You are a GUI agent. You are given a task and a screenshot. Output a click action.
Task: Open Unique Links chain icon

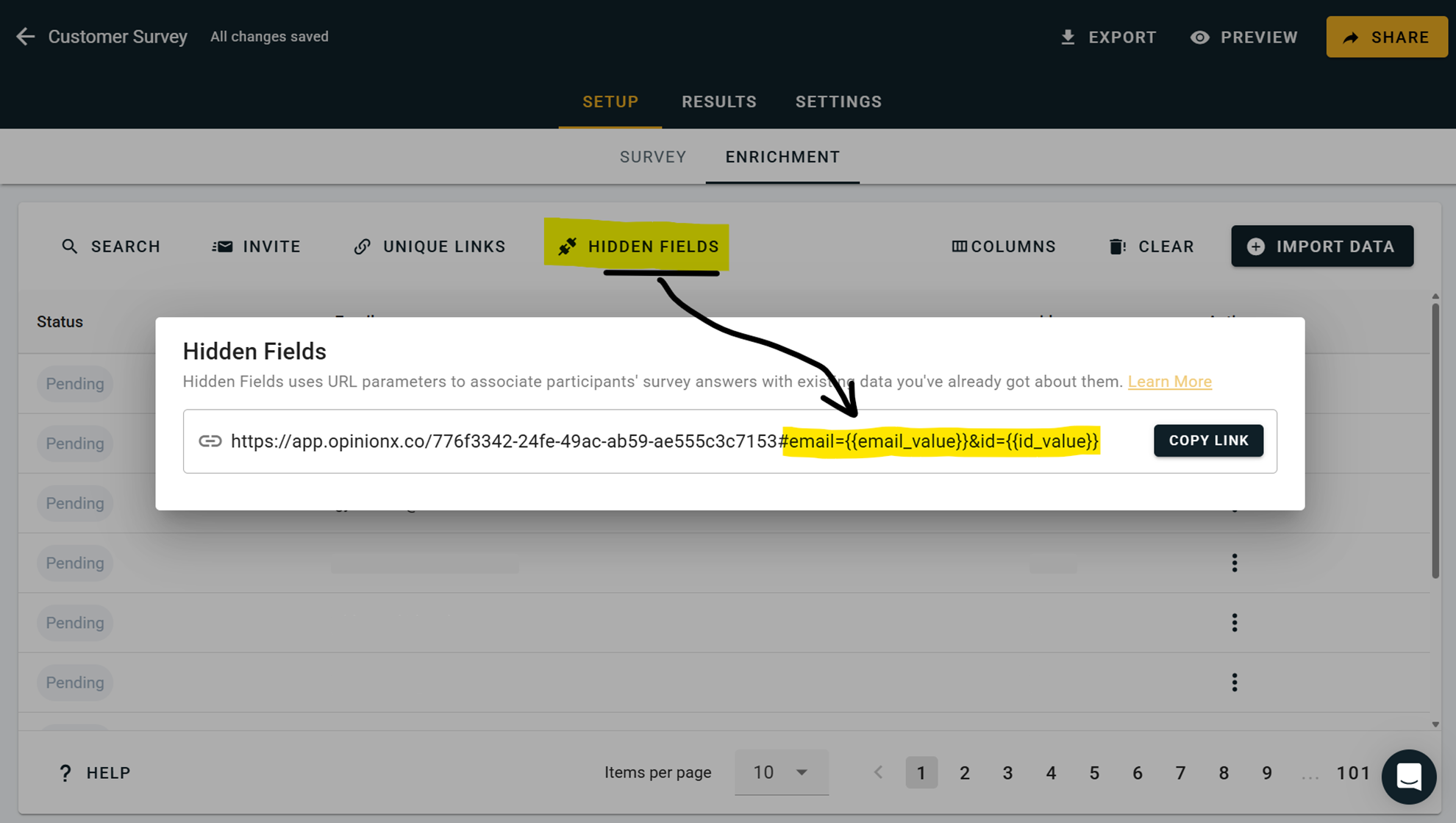pyautogui.click(x=362, y=246)
